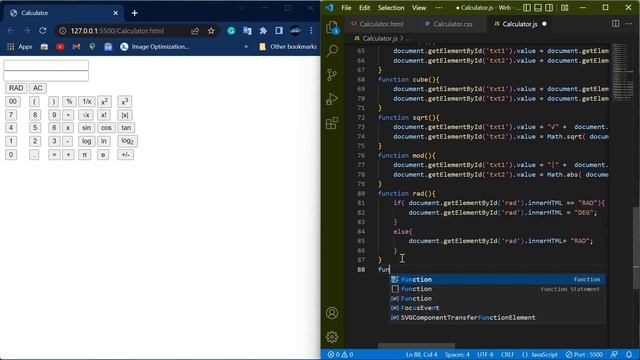This screenshot has width=640, height=360.
Task: Open a new browser tab with plus
Action: (x=134, y=13)
